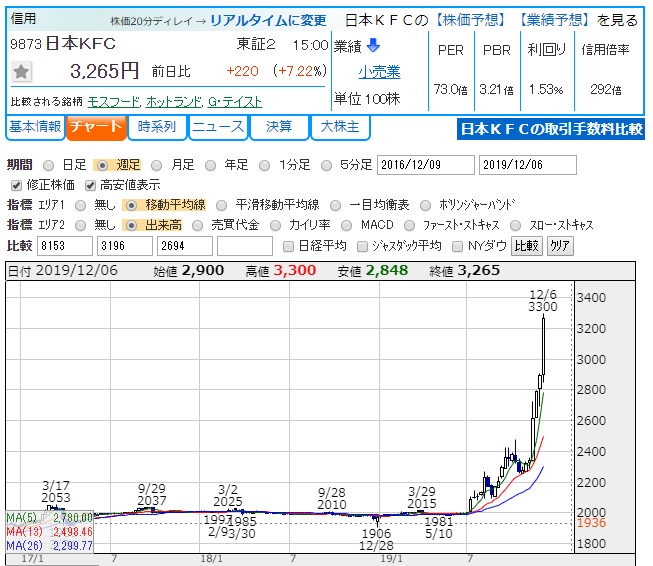Open the 時系列 tab

point(157,127)
